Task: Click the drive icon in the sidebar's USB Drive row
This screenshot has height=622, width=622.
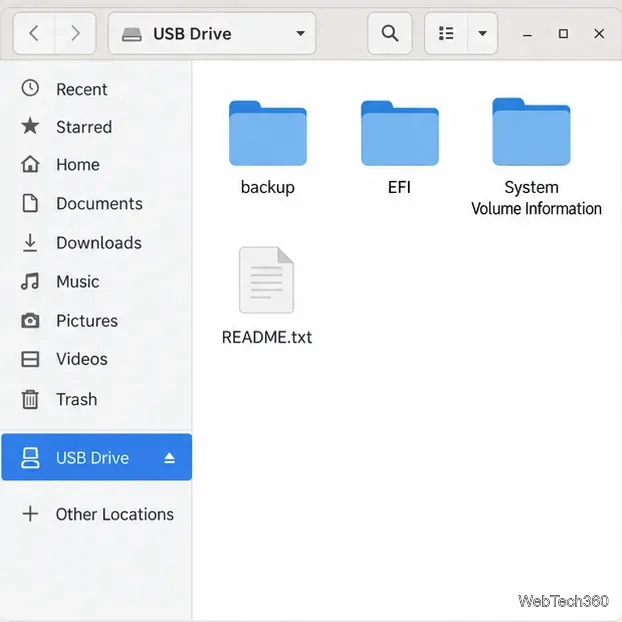Action: (30, 458)
